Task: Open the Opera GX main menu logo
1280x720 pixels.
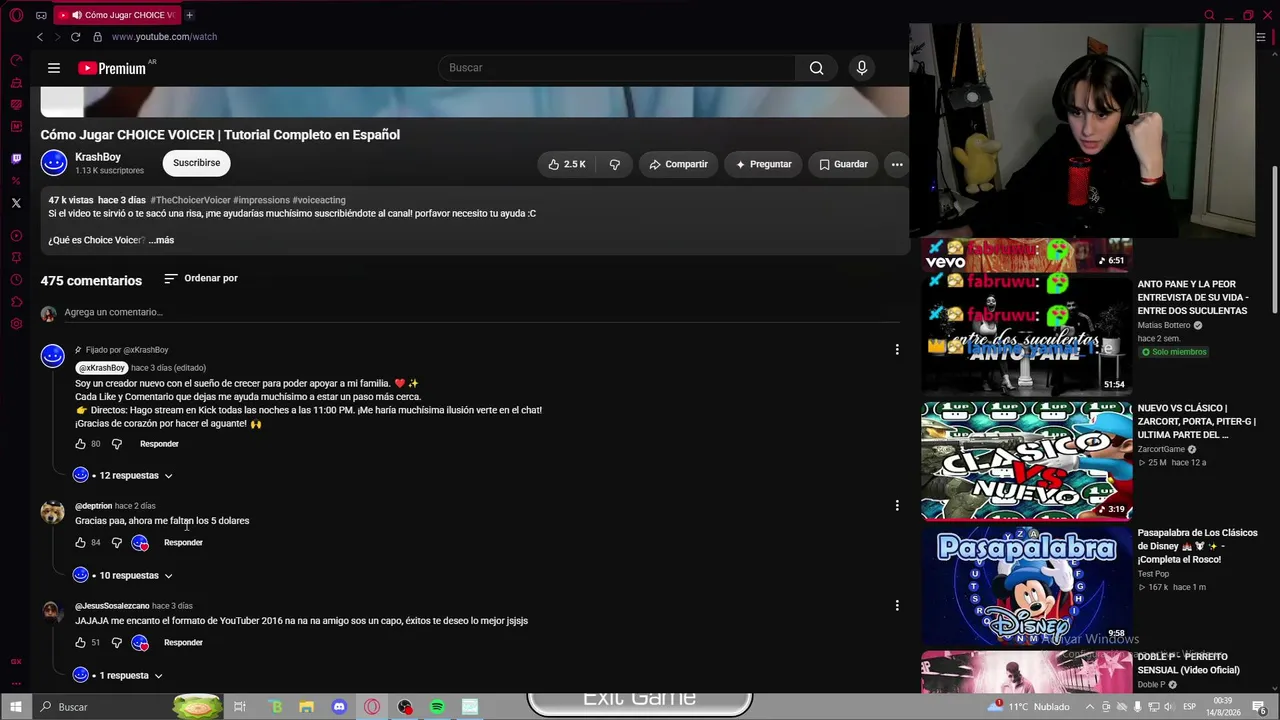Action: pos(16,15)
